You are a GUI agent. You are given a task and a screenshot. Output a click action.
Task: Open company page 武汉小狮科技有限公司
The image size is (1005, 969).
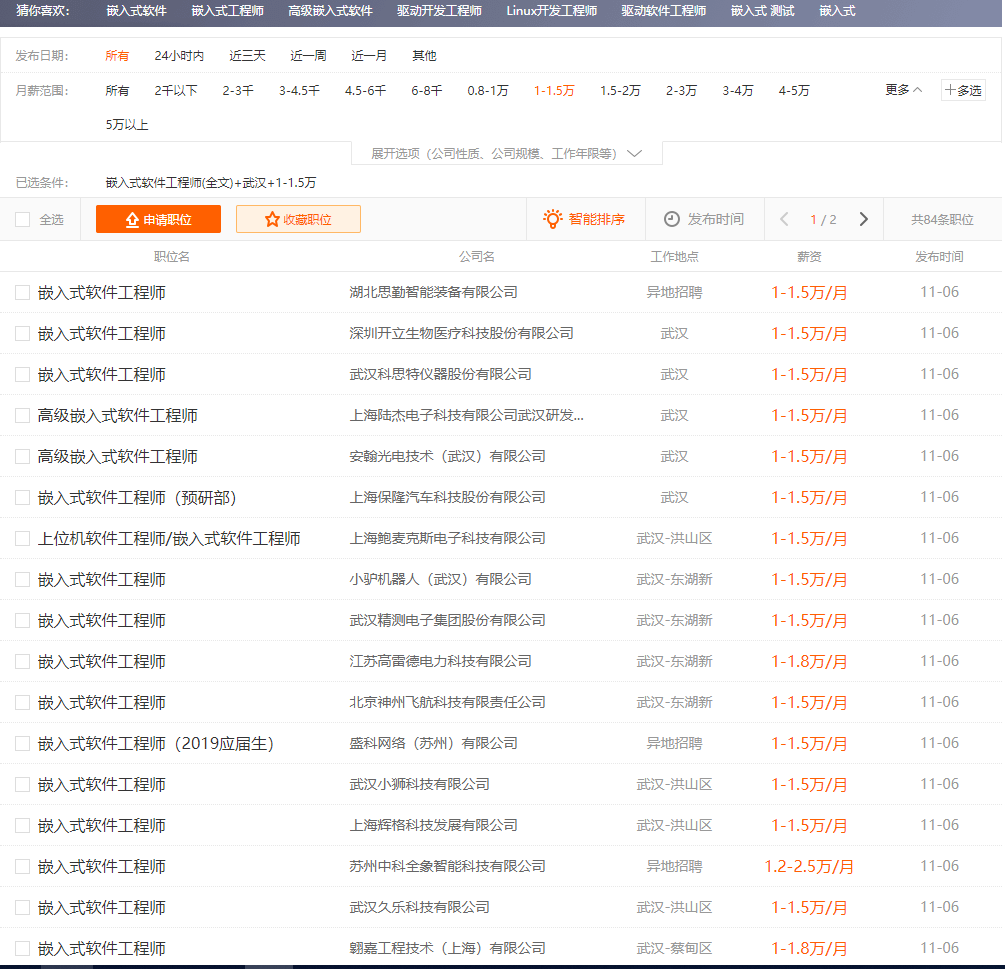pyautogui.click(x=419, y=784)
